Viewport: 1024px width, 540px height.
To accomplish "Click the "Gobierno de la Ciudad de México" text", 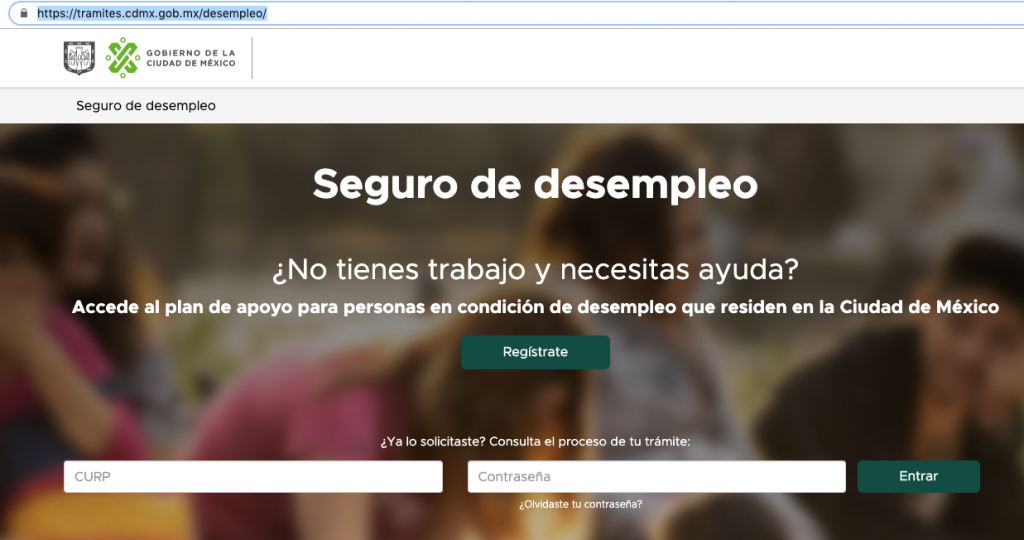I will 191,58.
